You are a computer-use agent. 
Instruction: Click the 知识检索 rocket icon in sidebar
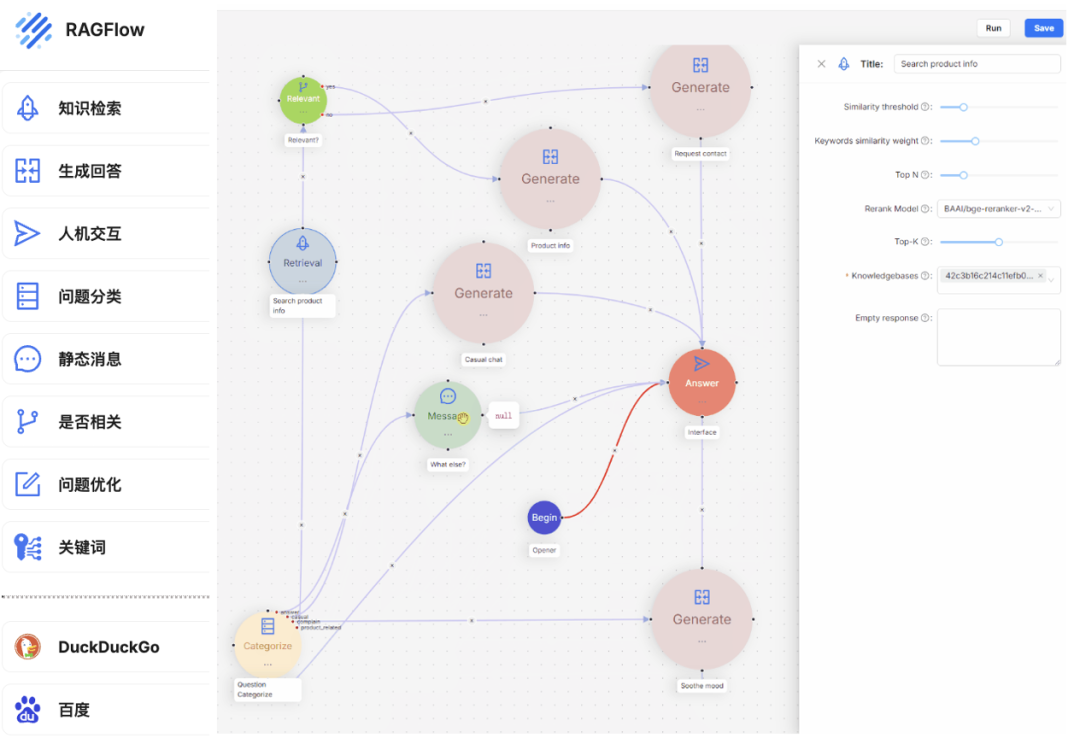(28, 108)
